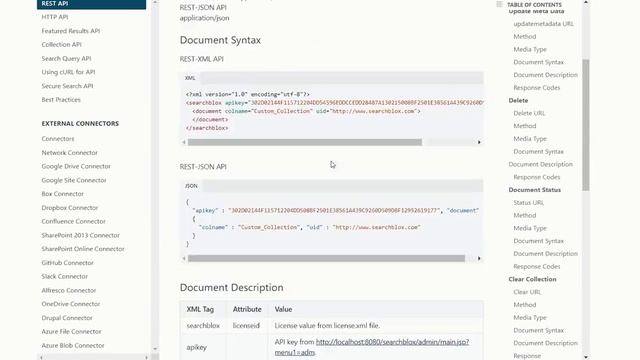Open the HTTP API page

tap(55, 17)
